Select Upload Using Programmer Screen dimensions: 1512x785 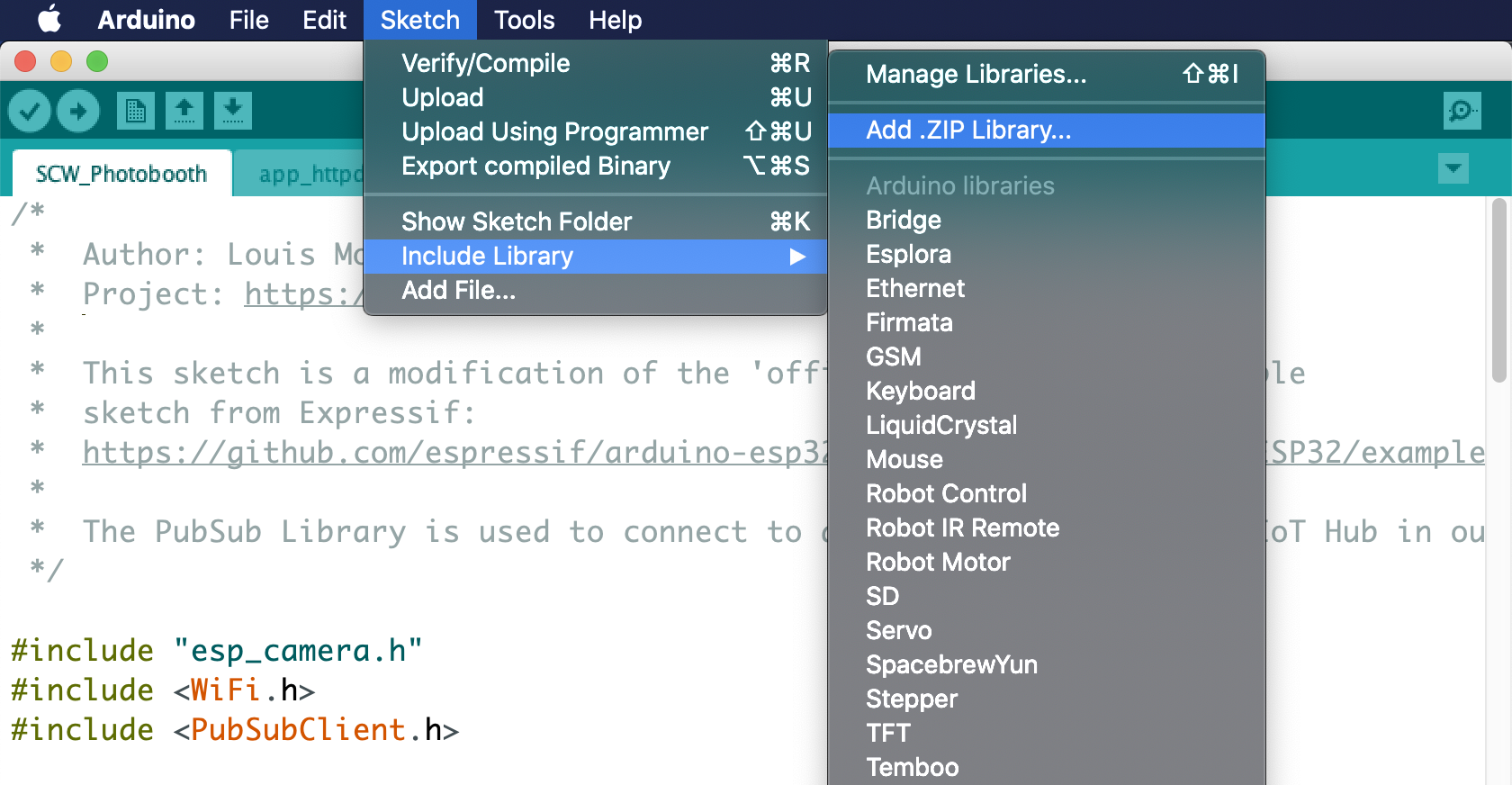[595, 131]
